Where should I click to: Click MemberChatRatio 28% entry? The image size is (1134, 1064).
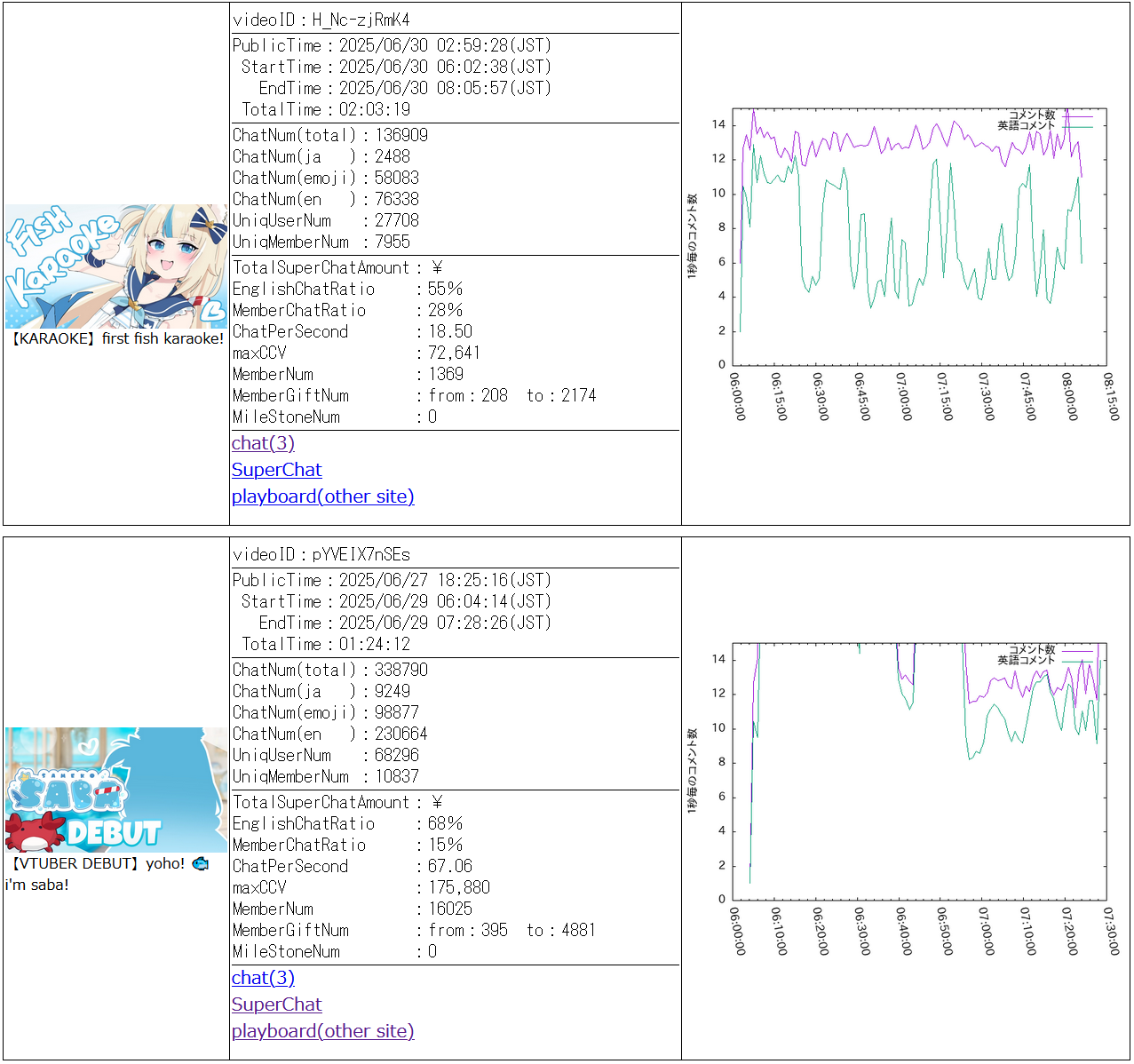tap(348, 310)
